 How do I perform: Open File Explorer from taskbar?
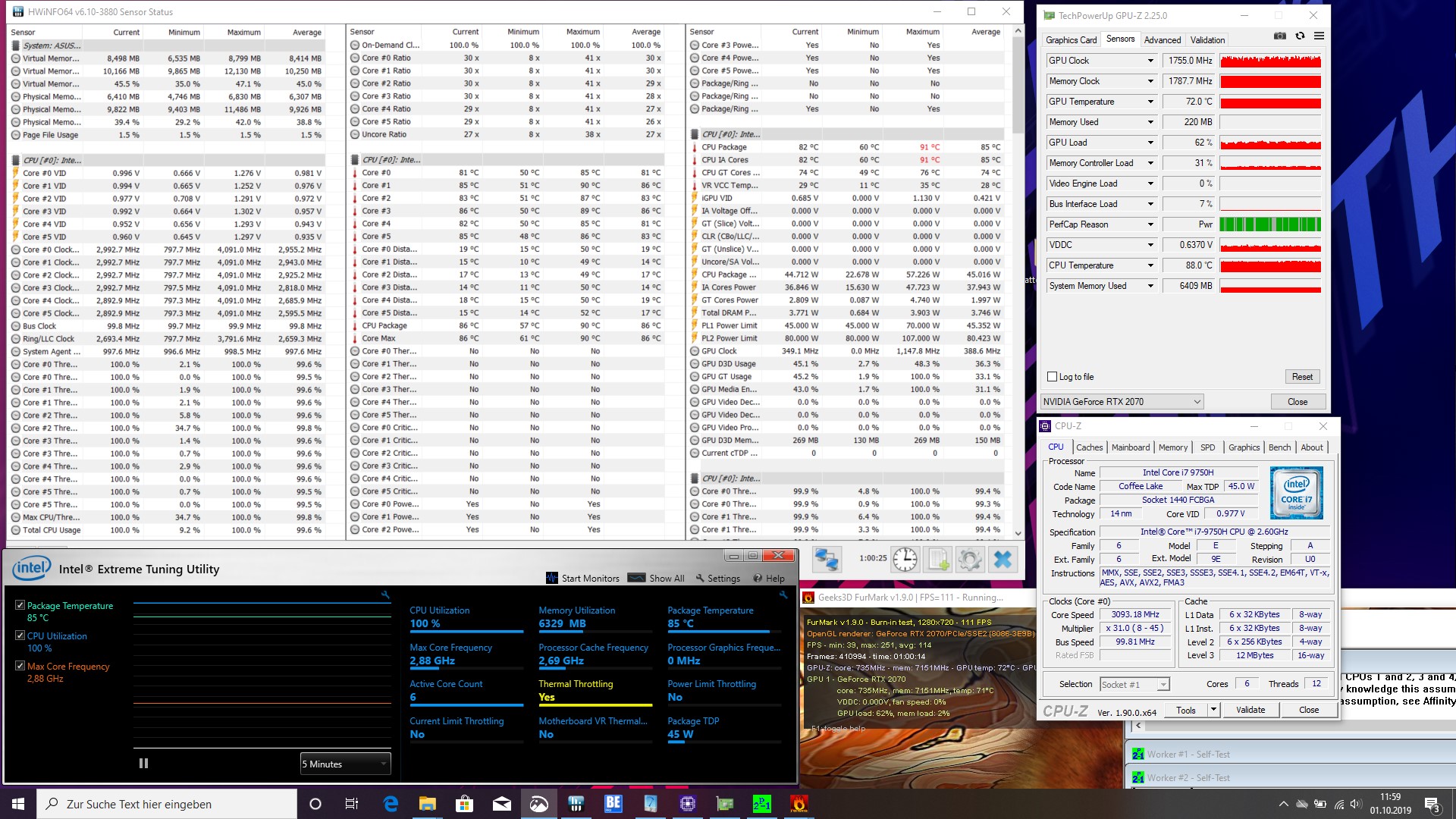428,804
